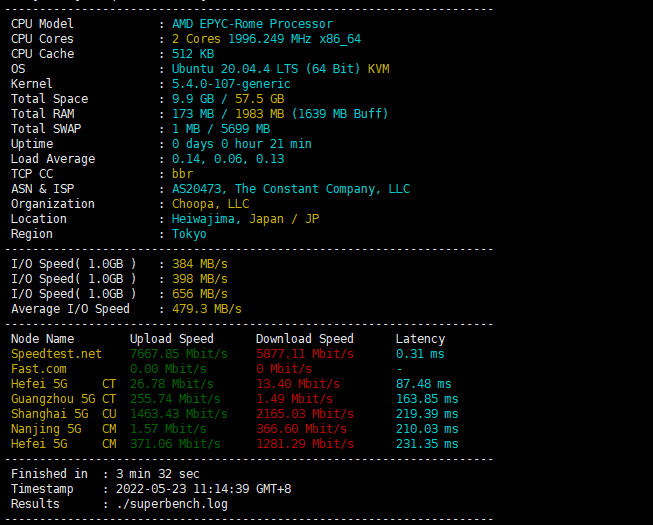Click the Total SWAP value 1 MB / 5699 MB
This screenshot has height=525, width=653.
221,129
